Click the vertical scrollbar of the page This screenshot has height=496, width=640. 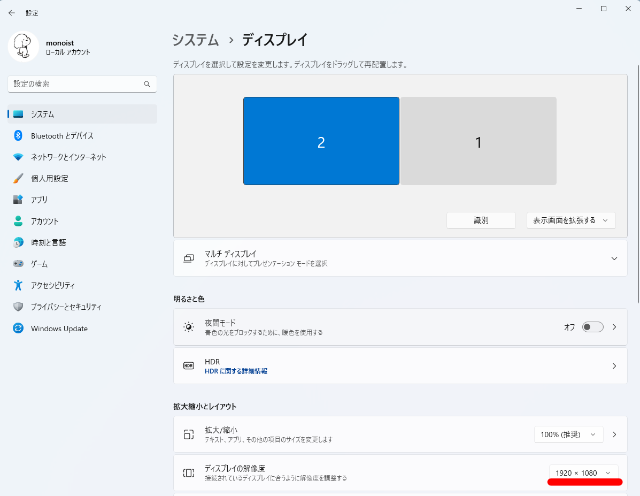point(638,184)
